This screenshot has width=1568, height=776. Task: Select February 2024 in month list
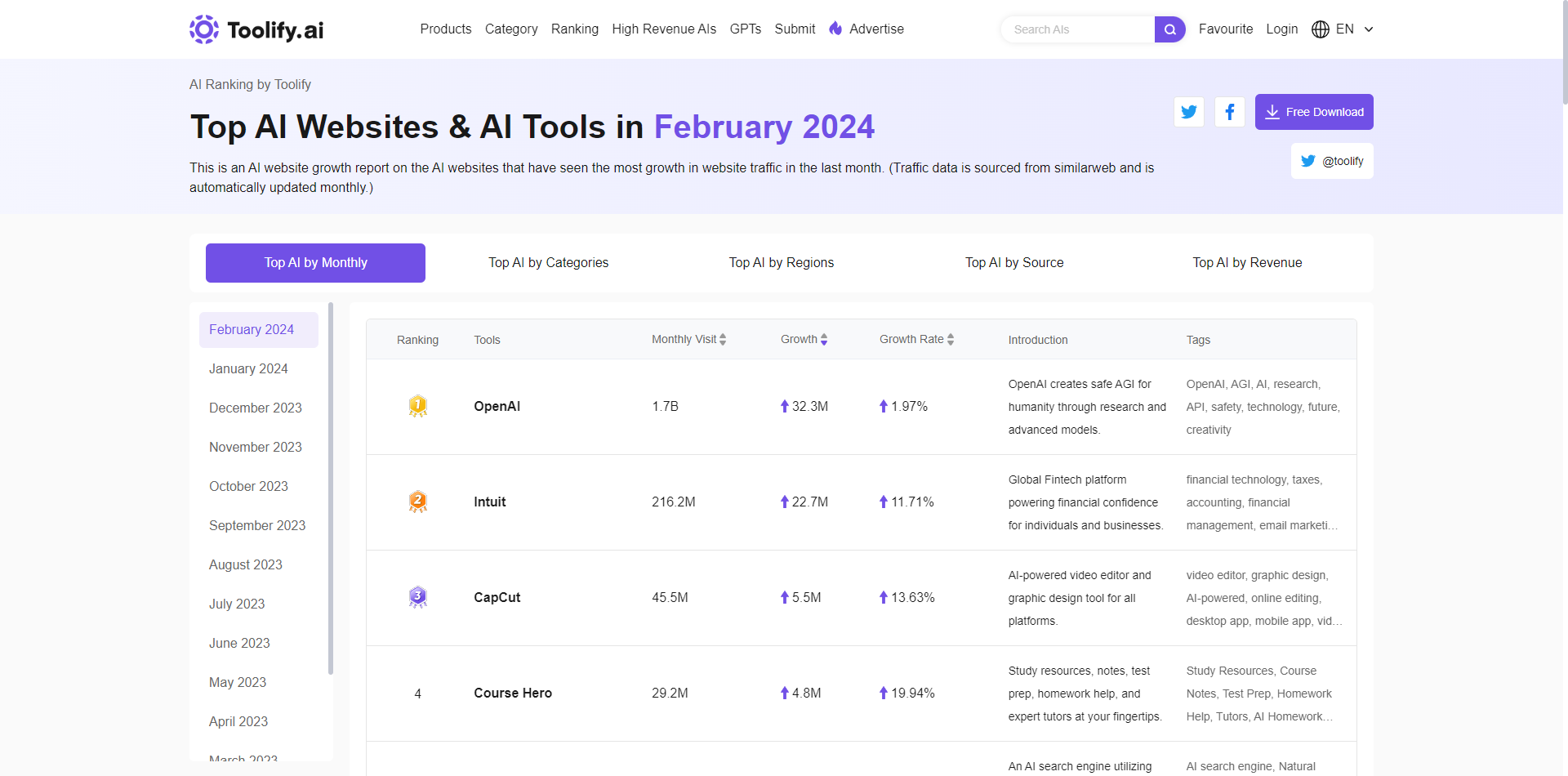259,330
